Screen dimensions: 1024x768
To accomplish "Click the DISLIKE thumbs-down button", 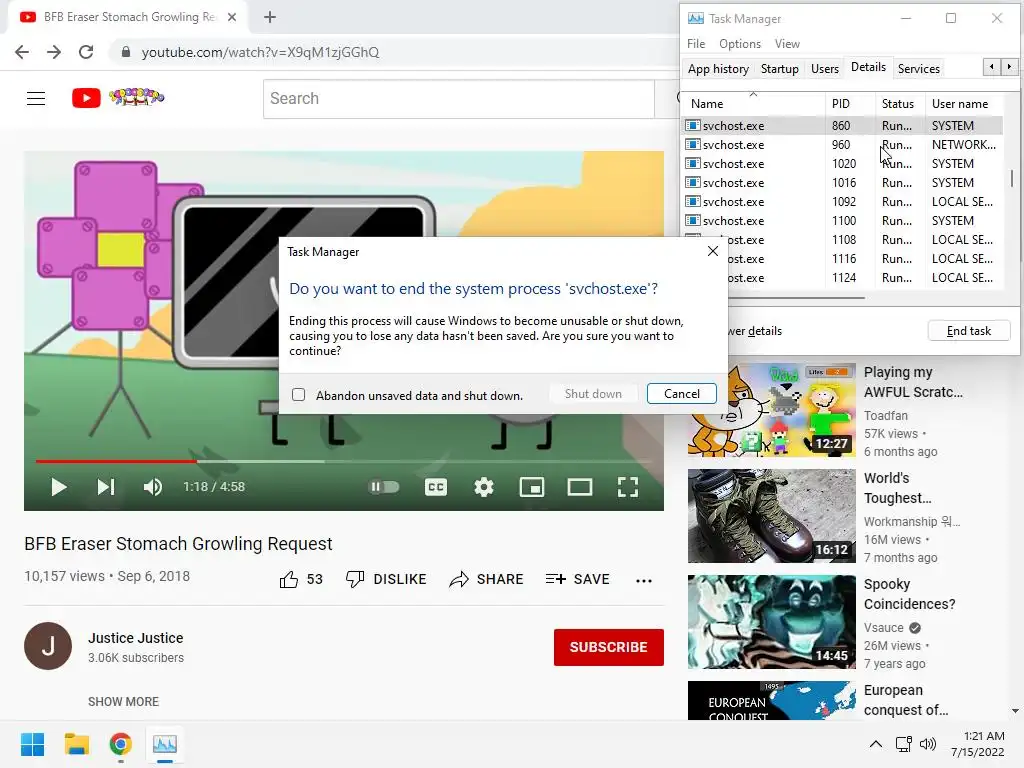I will point(386,579).
